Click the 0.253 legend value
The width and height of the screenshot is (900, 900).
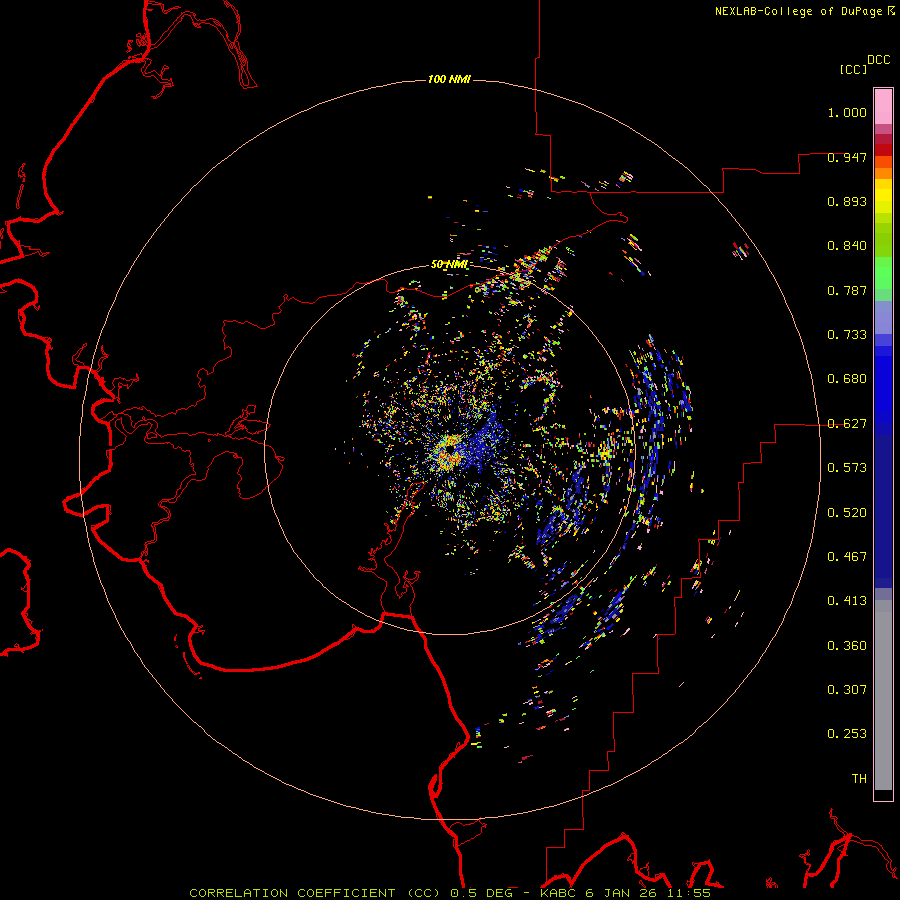pos(847,734)
